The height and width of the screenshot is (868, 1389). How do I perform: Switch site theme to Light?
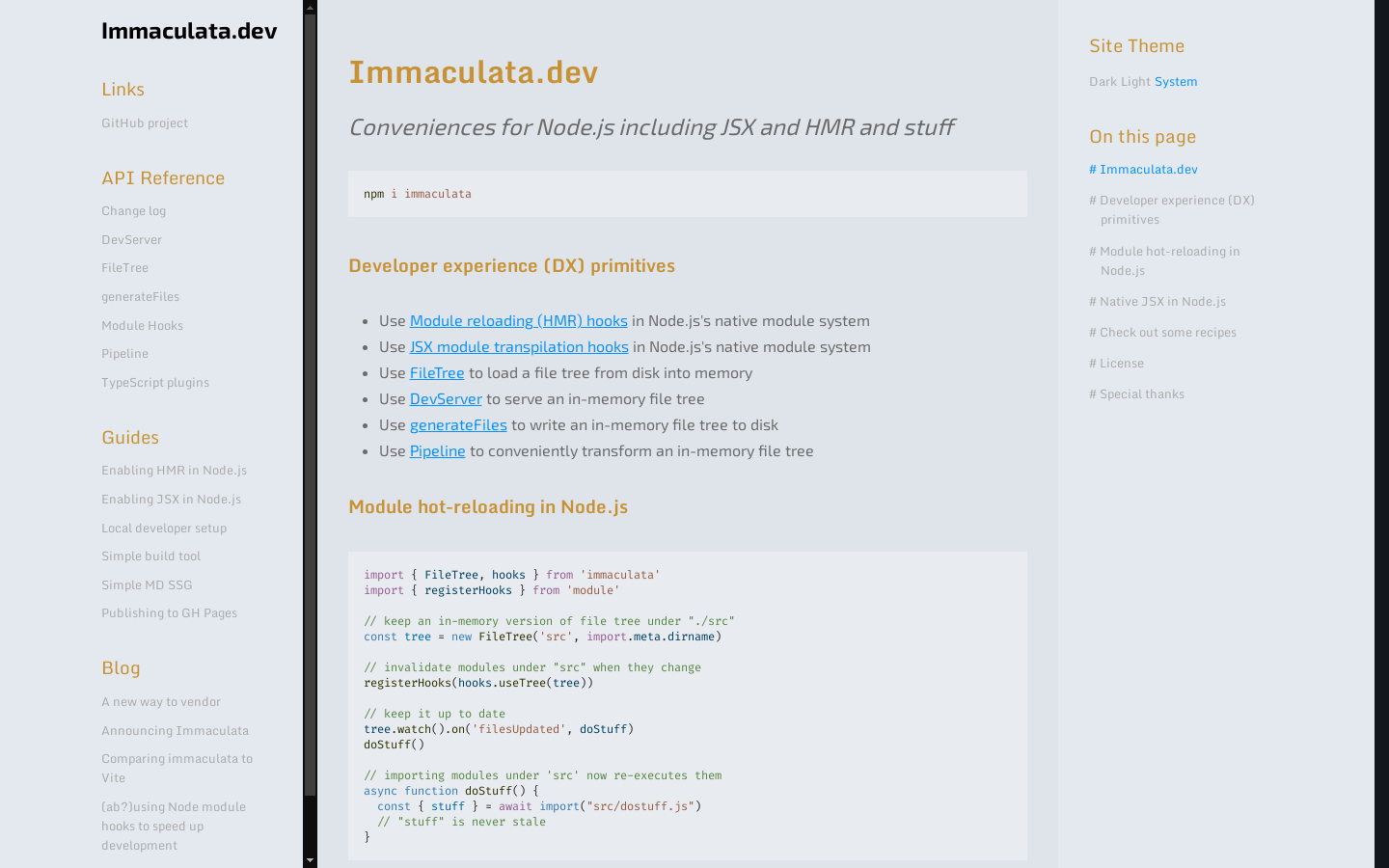(x=1135, y=82)
